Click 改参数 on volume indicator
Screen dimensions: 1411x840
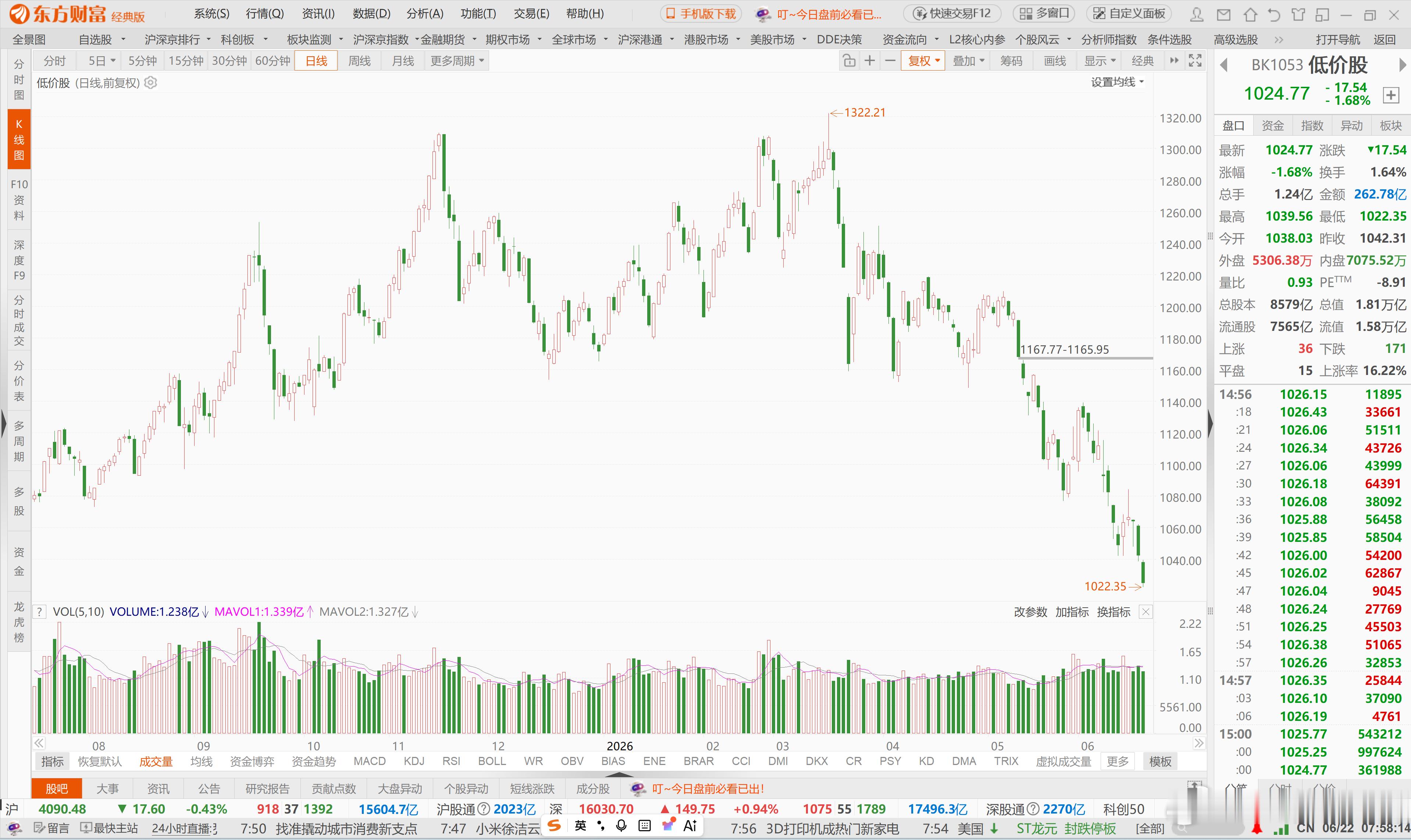[1030, 612]
